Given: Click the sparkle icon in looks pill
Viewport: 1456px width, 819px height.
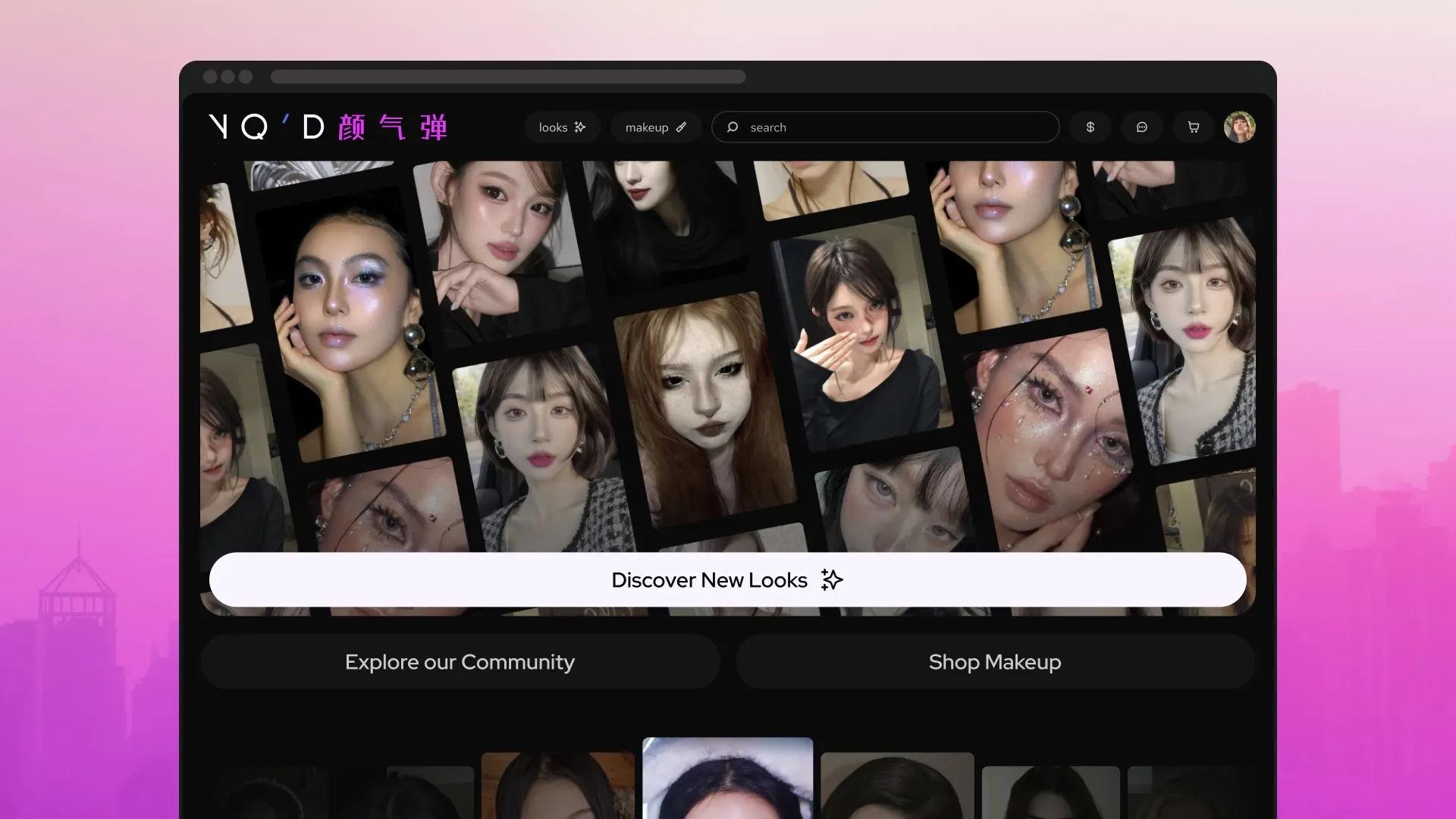Looking at the screenshot, I should pos(580,127).
